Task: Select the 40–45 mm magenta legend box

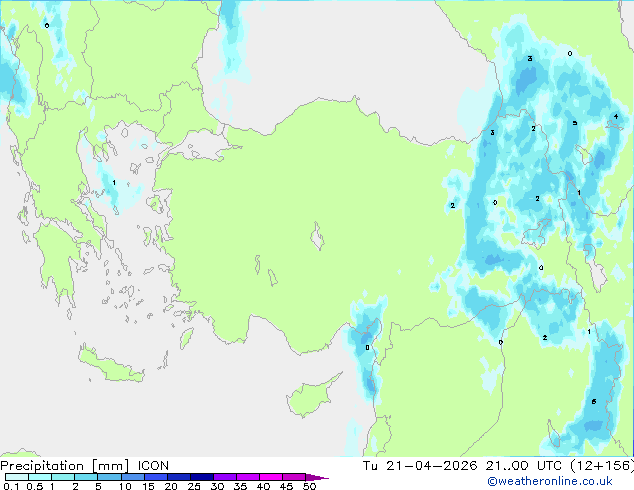Action: coord(271,477)
